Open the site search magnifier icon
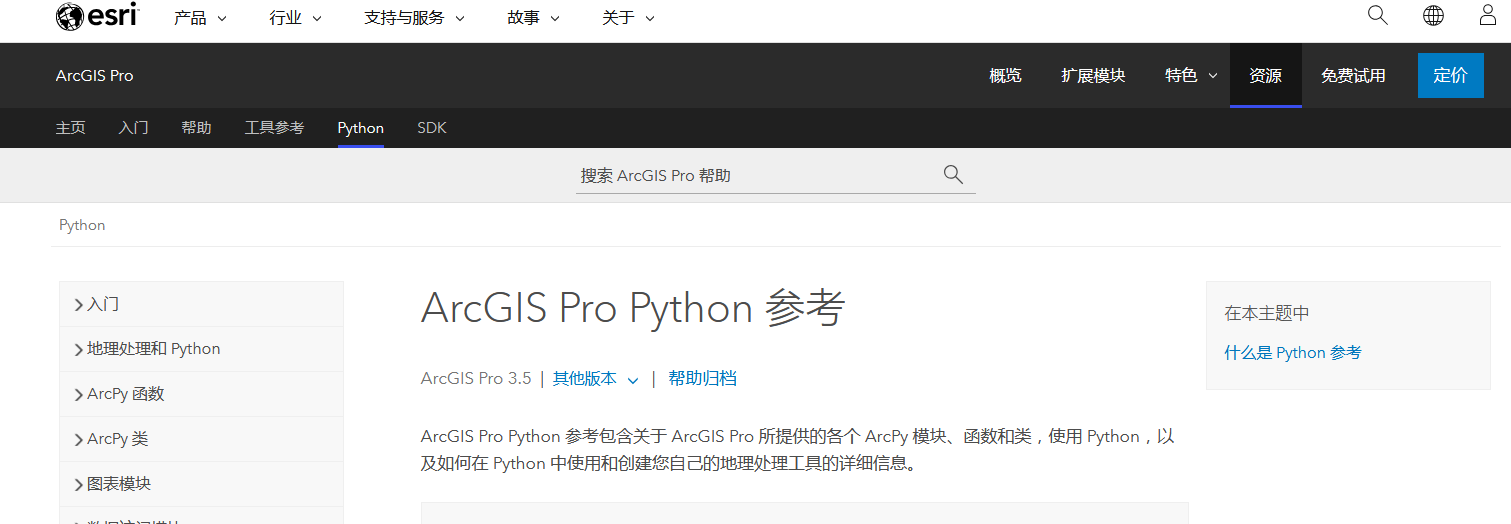 coord(1378,15)
